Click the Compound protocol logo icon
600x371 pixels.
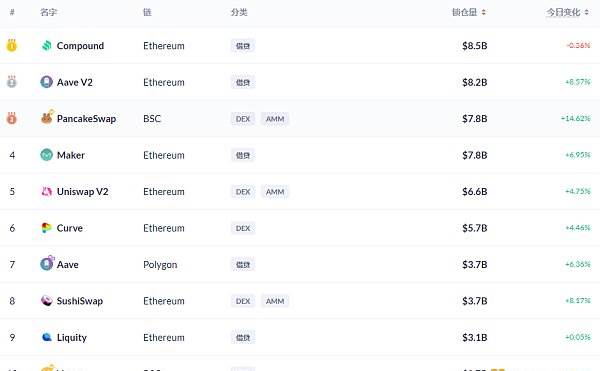pos(47,46)
